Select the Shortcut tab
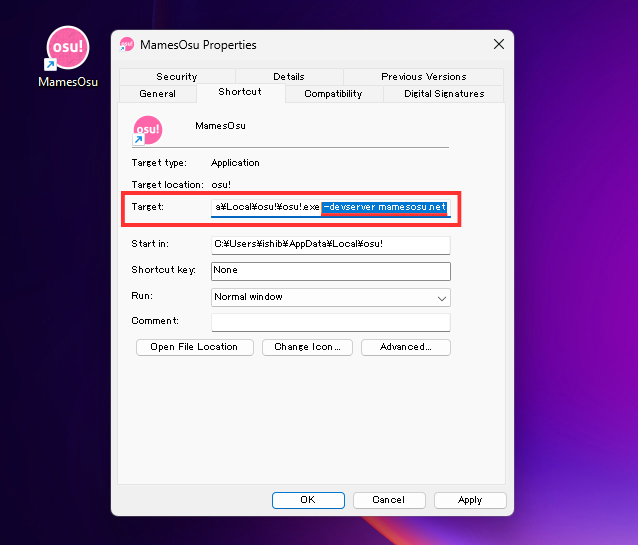 coord(240,92)
